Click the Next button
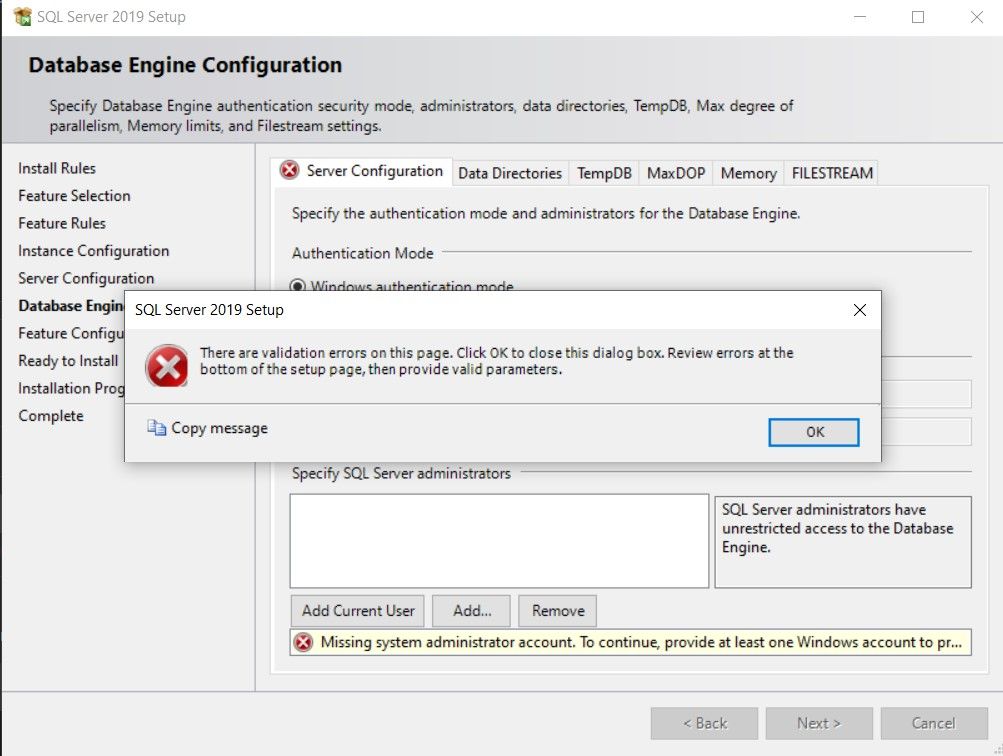Image resolution: width=1003 pixels, height=756 pixels. pos(819,723)
